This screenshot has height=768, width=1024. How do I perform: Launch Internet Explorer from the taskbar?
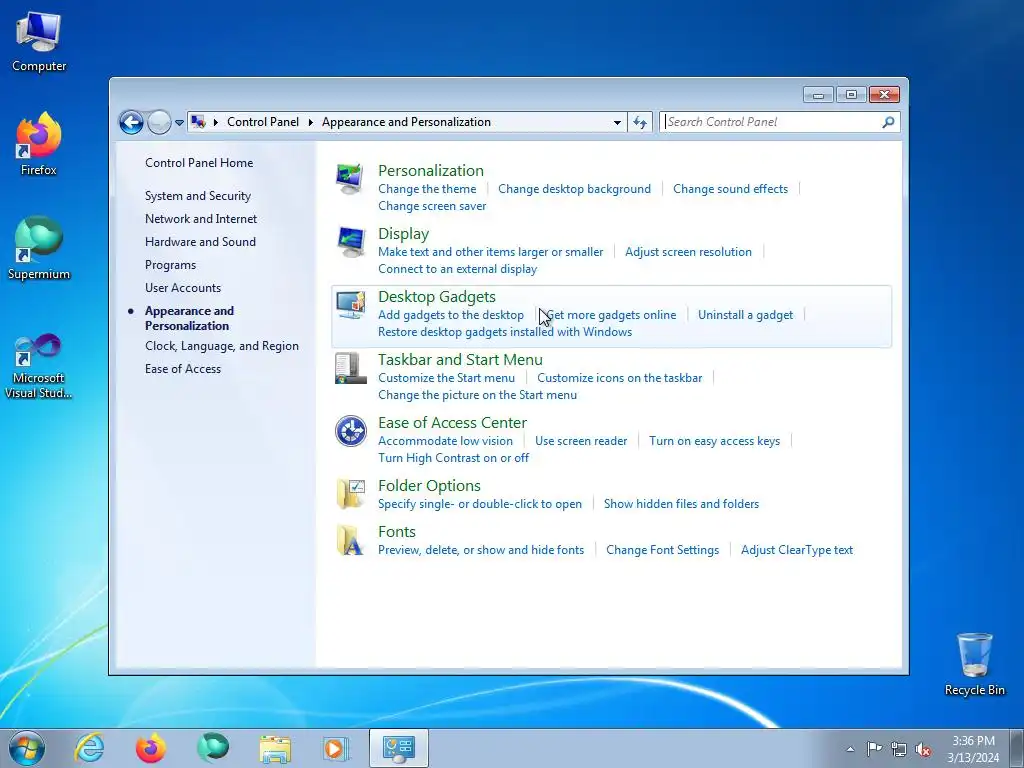pos(89,748)
